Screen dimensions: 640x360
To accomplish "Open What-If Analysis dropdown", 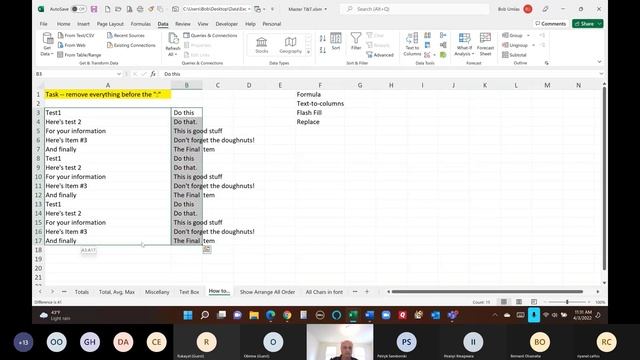I will [464, 44].
